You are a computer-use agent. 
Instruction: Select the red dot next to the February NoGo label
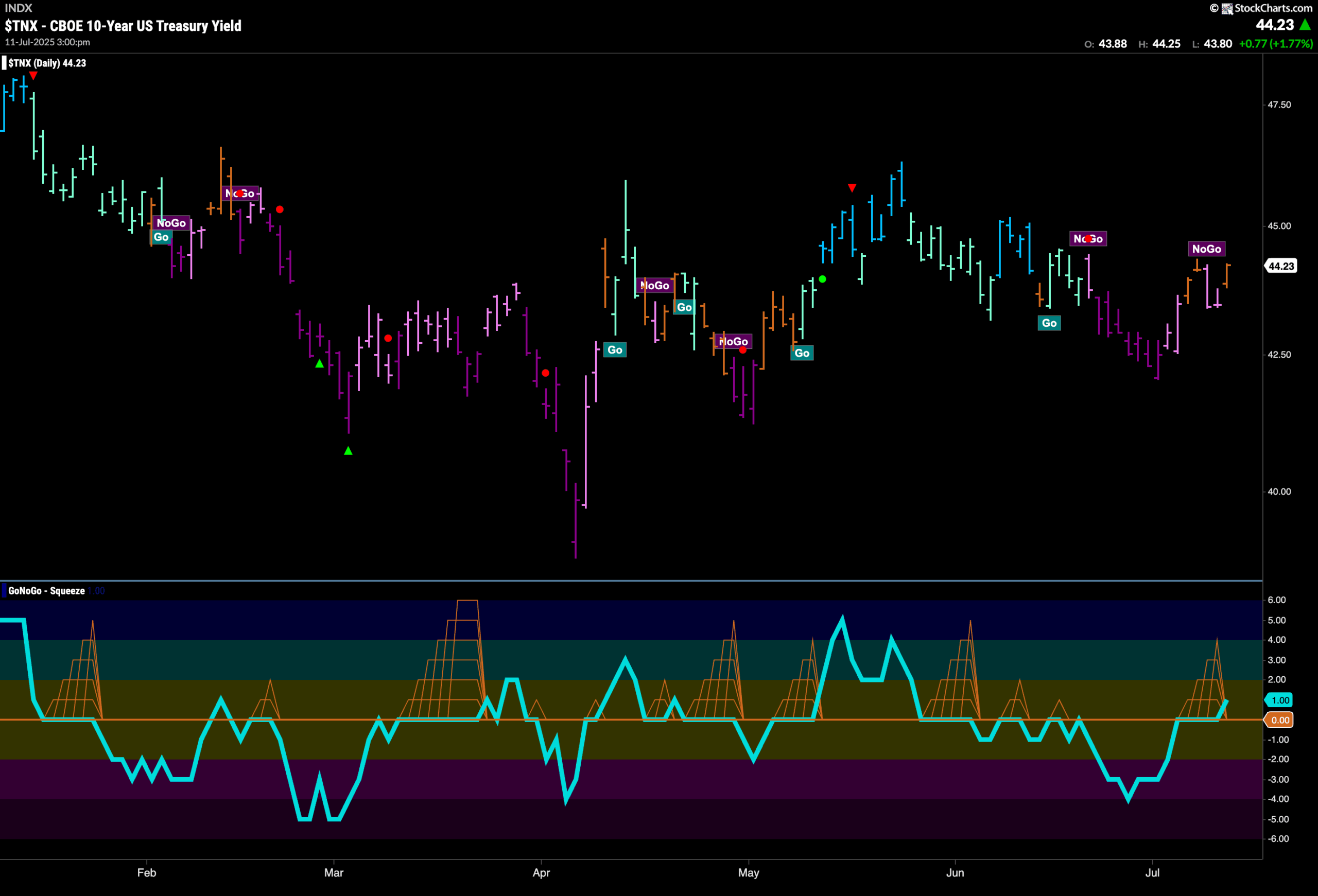tap(279, 209)
